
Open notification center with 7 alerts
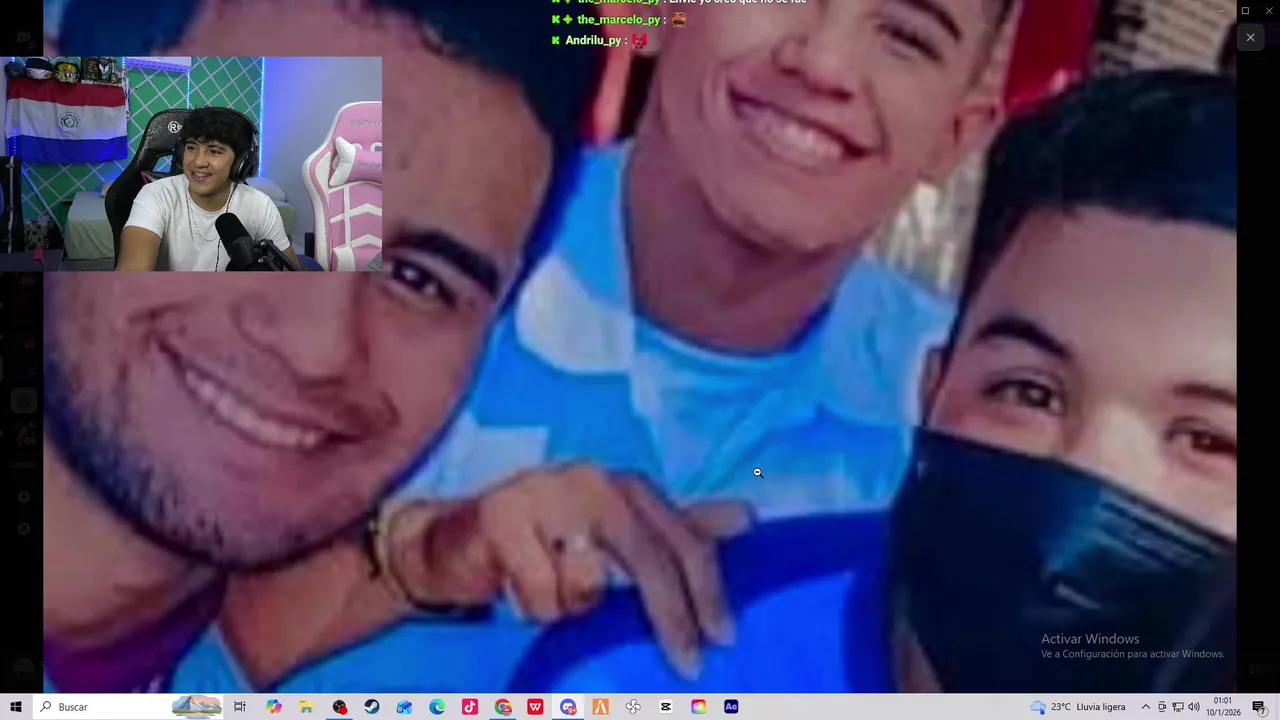1259,707
